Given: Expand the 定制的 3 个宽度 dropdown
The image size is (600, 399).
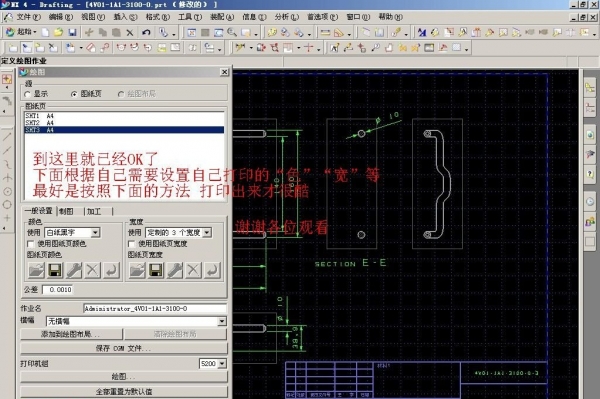Looking at the screenshot, I should 207,232.
